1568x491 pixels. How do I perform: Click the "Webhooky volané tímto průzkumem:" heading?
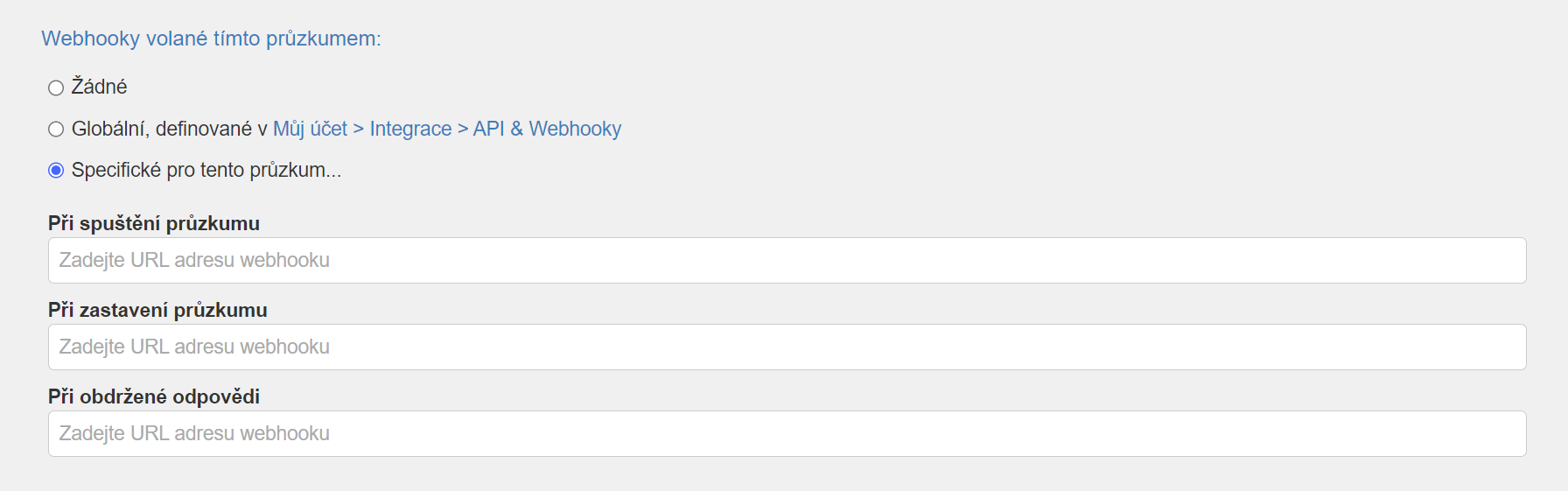211,39
